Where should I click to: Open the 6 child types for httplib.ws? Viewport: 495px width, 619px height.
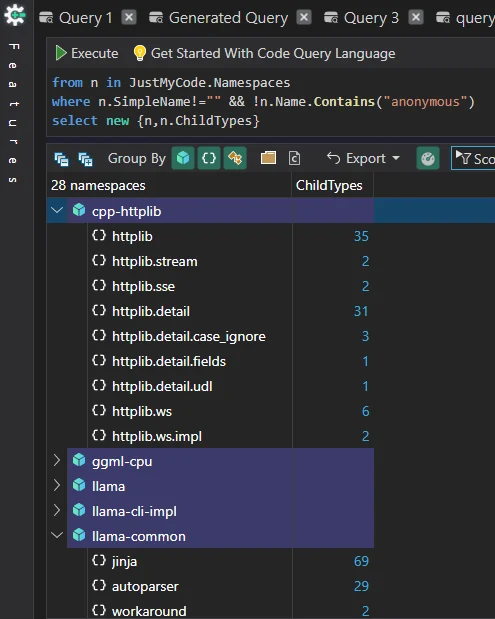pyautogui.click(x=366, y=411)
